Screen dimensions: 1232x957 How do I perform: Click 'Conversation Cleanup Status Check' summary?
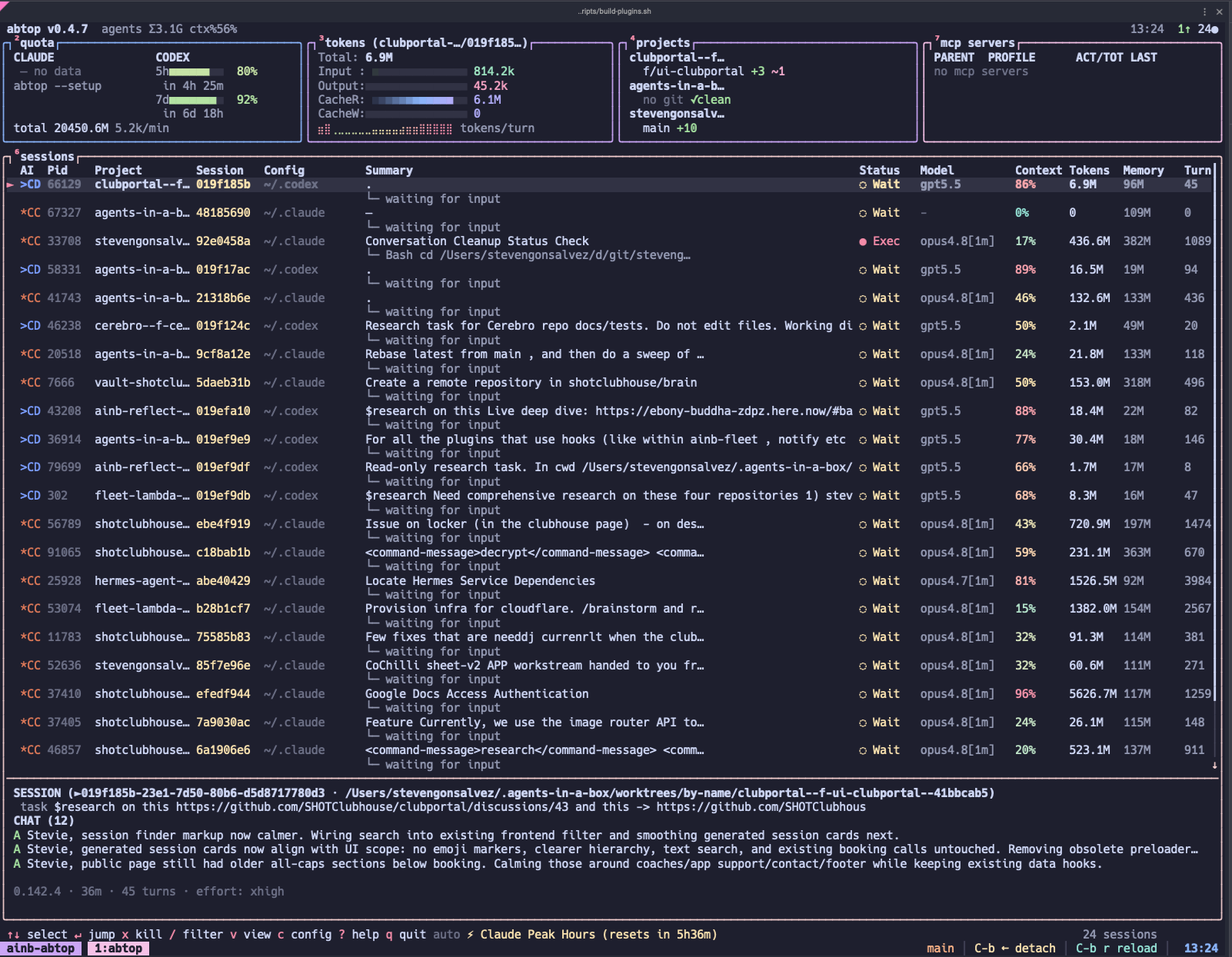pyautogui.click(x=477, y=241)
